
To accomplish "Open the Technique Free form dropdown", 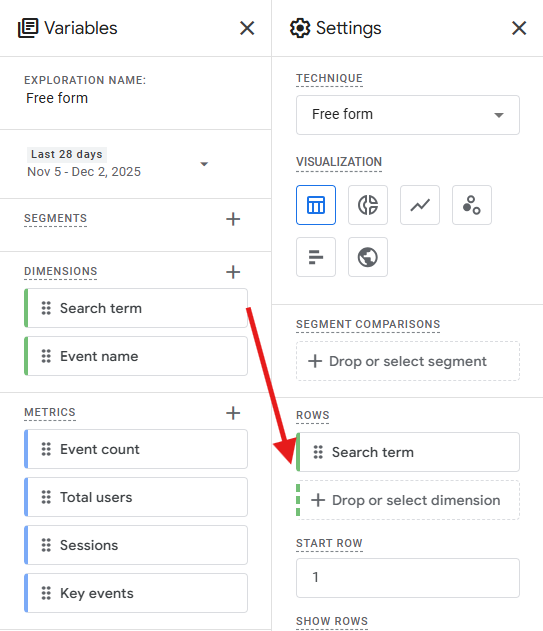I will 408,115.
